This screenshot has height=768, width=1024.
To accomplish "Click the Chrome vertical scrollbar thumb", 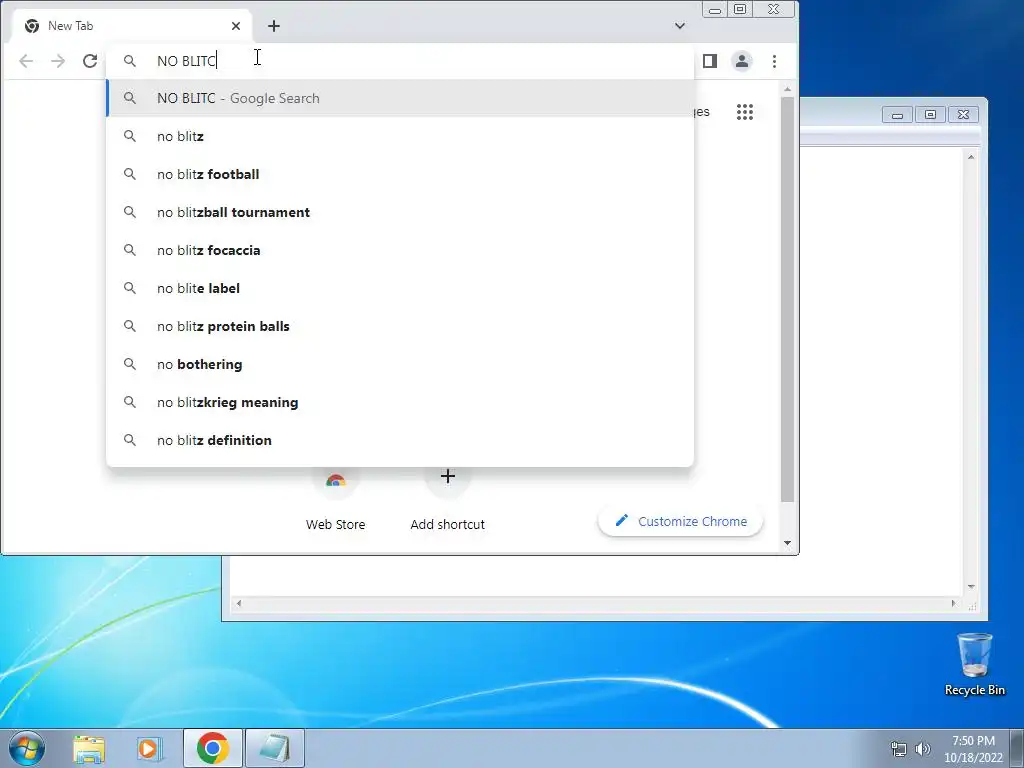I will [788, 299].
